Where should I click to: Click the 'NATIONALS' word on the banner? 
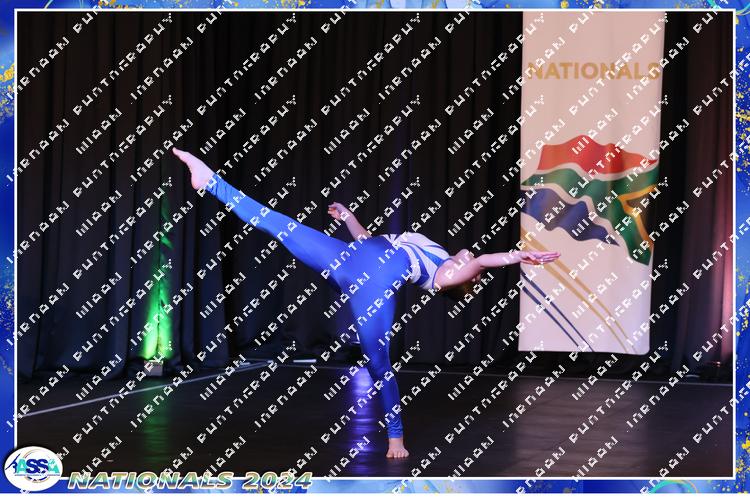tap(594, 71)
